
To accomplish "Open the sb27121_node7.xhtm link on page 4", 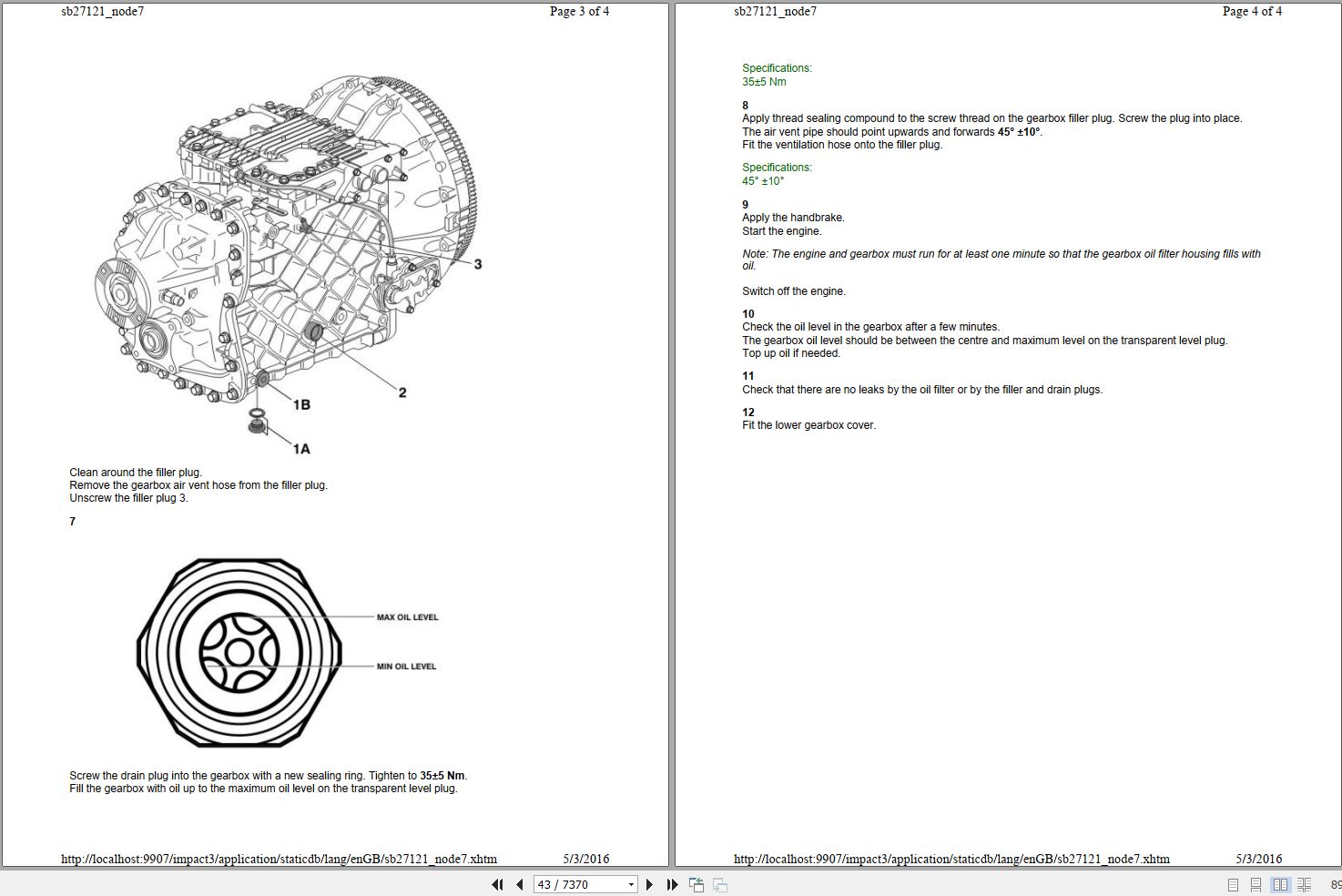I will click(951, 858).
